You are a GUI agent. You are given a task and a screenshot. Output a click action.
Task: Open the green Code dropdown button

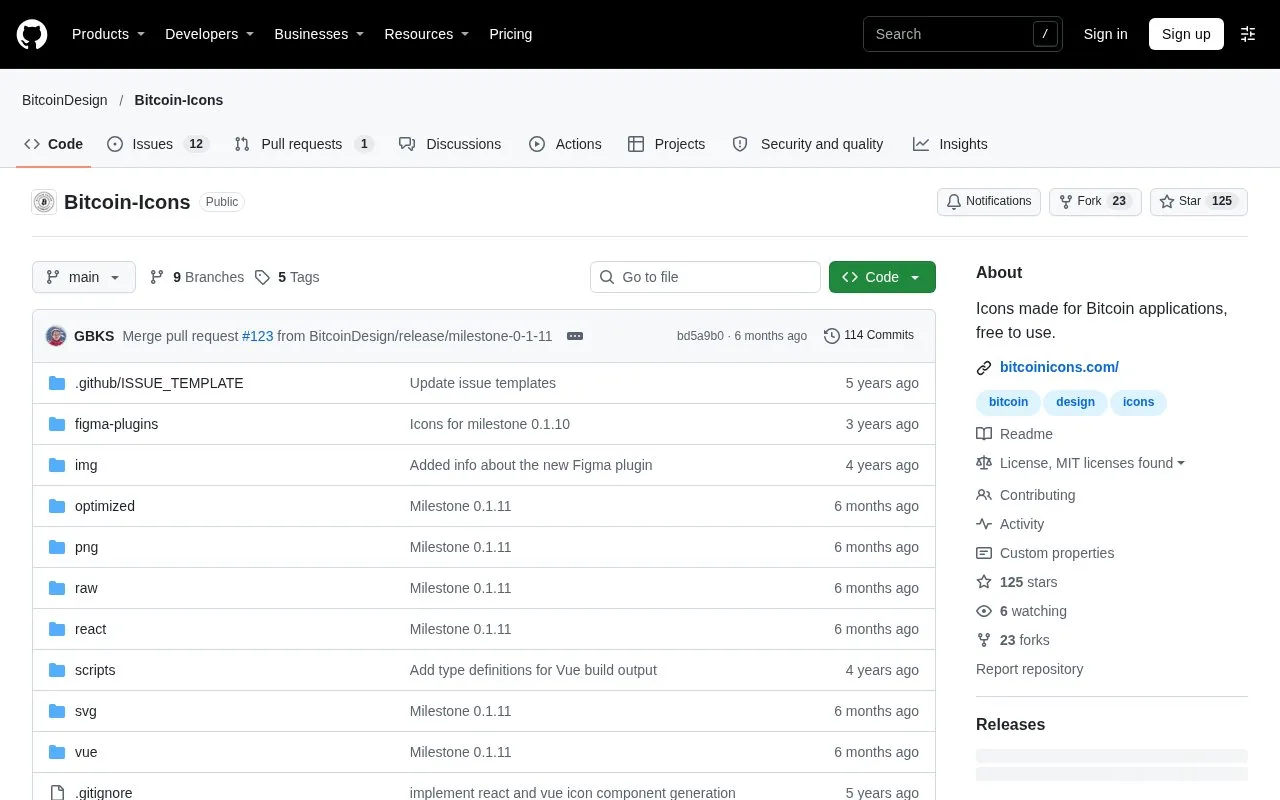point(882,277)
